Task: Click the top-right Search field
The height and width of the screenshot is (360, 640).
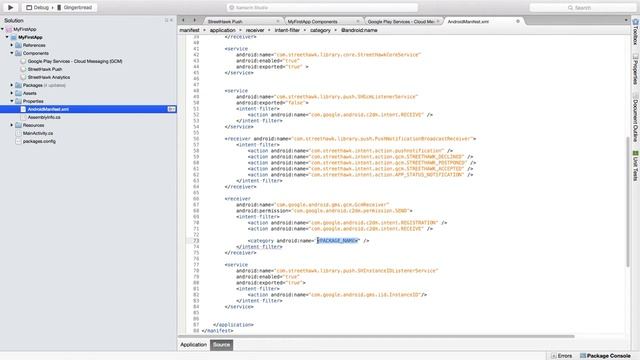Action: pyautogui.click(x=582, y=7)
